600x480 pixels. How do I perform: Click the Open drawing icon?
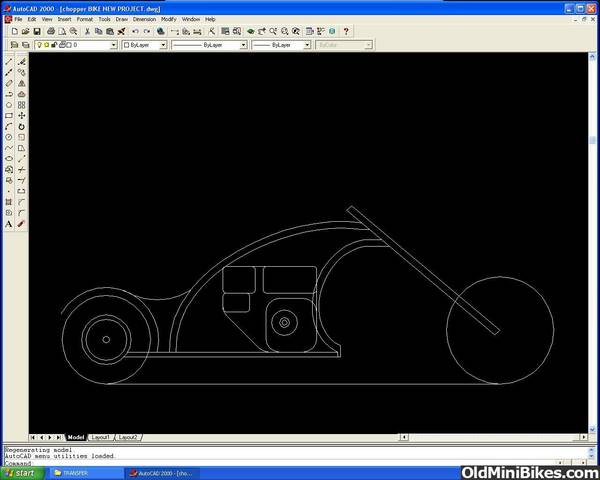point(26,31)
